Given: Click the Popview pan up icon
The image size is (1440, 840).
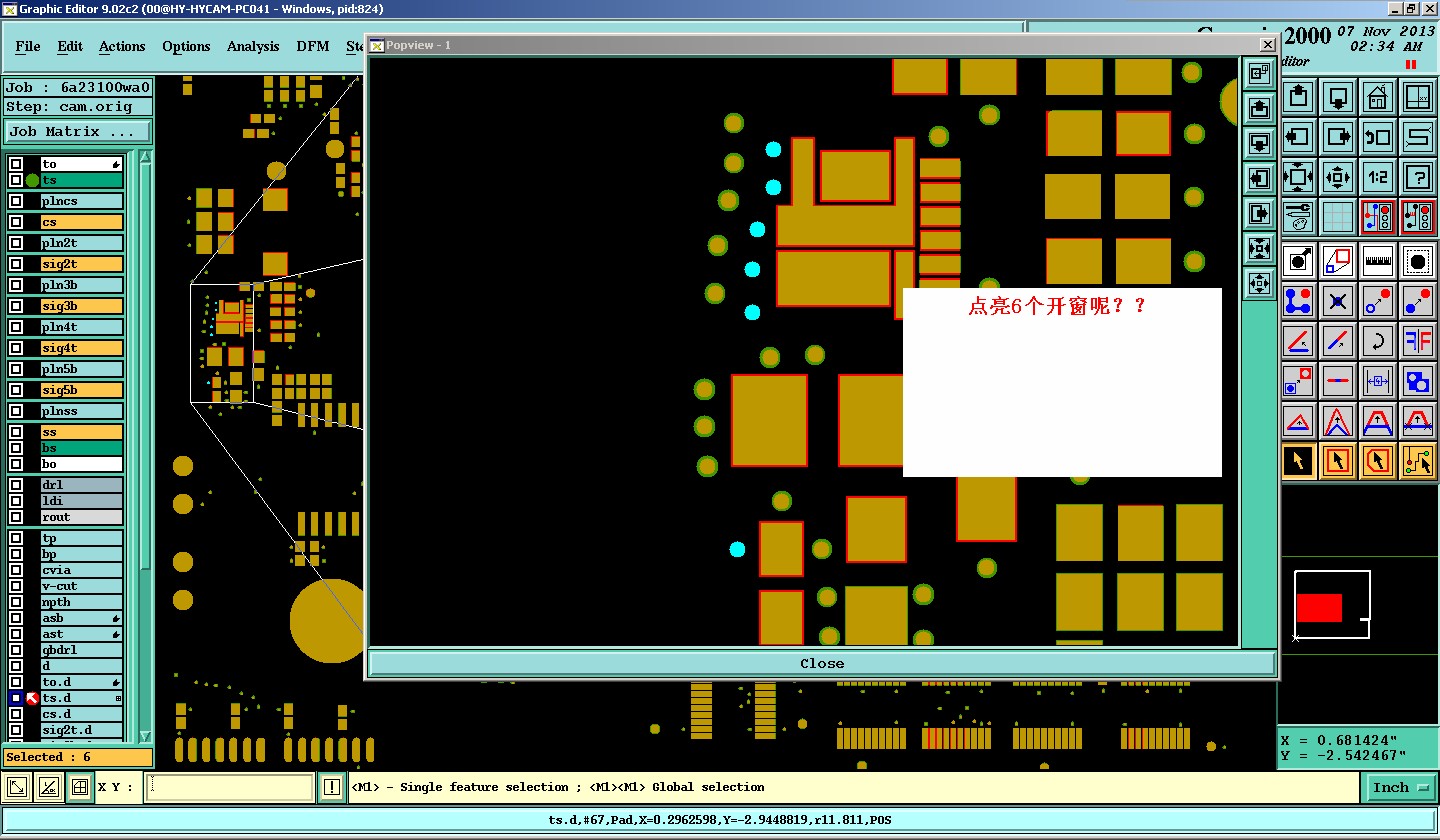Looking at the screenshot, I should [1260, 107].
